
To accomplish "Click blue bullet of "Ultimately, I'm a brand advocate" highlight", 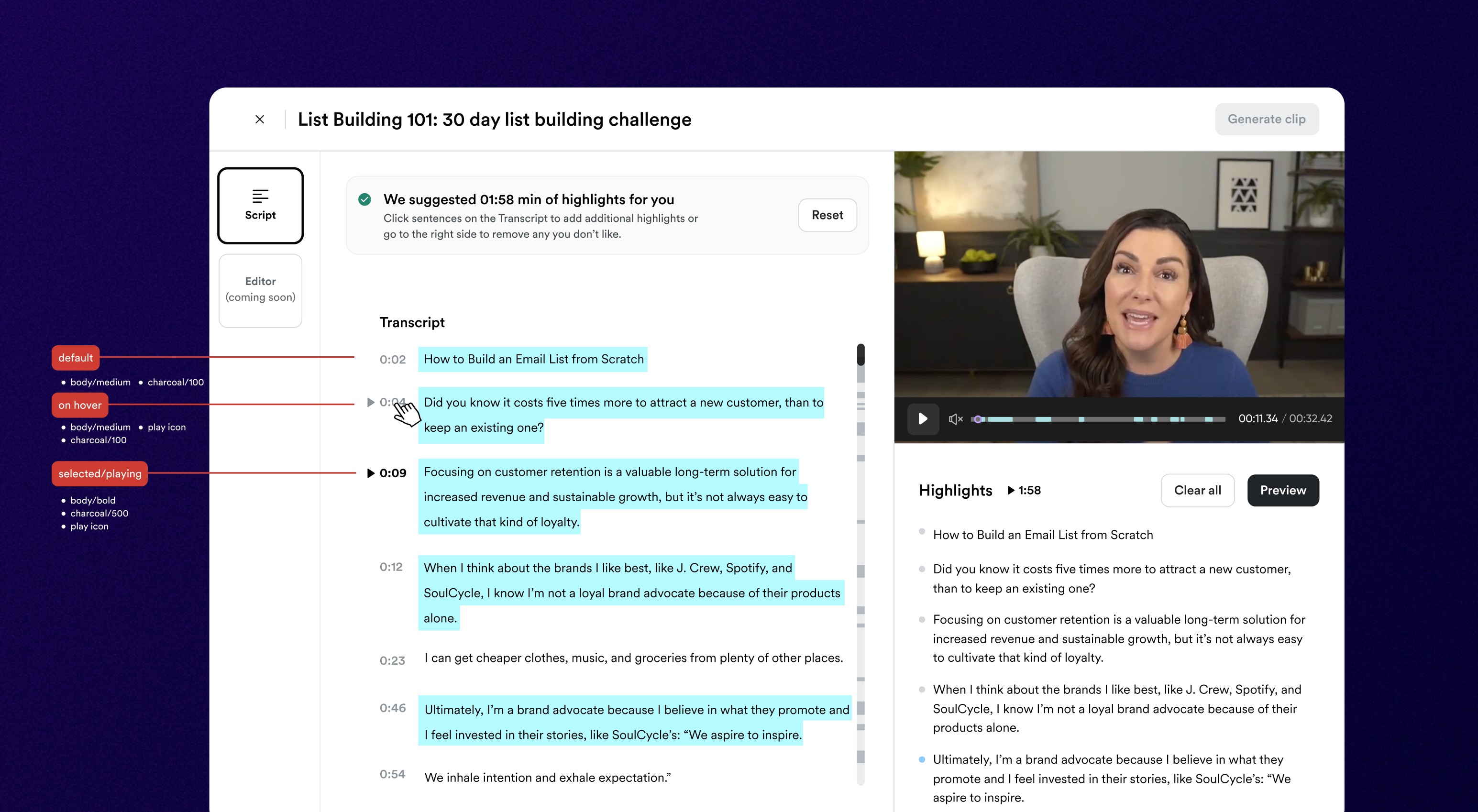I will point(921,759).
